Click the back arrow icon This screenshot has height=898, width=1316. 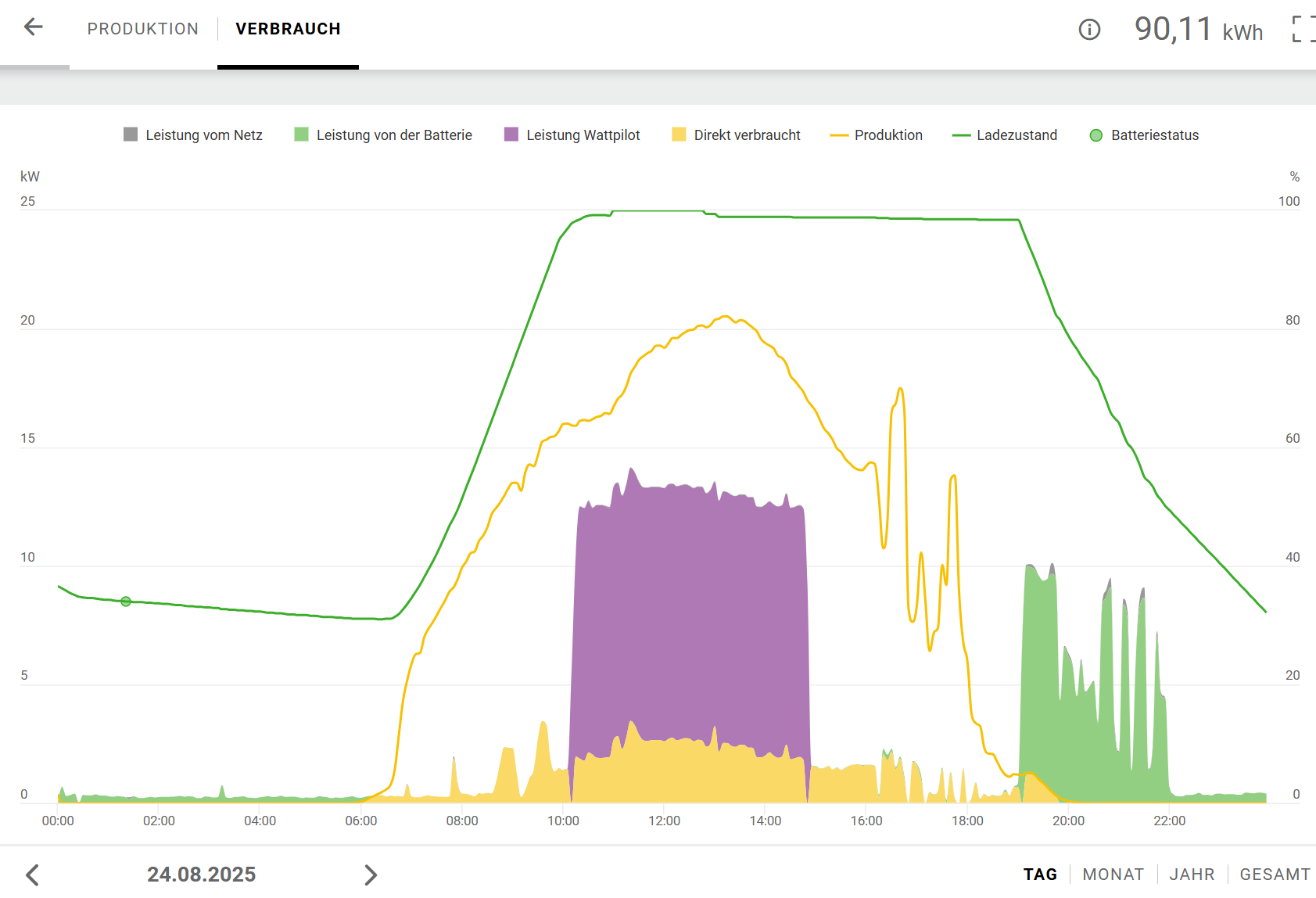[x=33, y=27]
